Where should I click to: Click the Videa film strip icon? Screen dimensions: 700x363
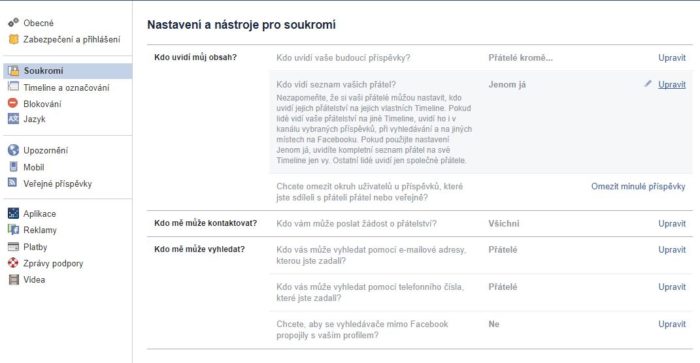[x=14, y=280]
